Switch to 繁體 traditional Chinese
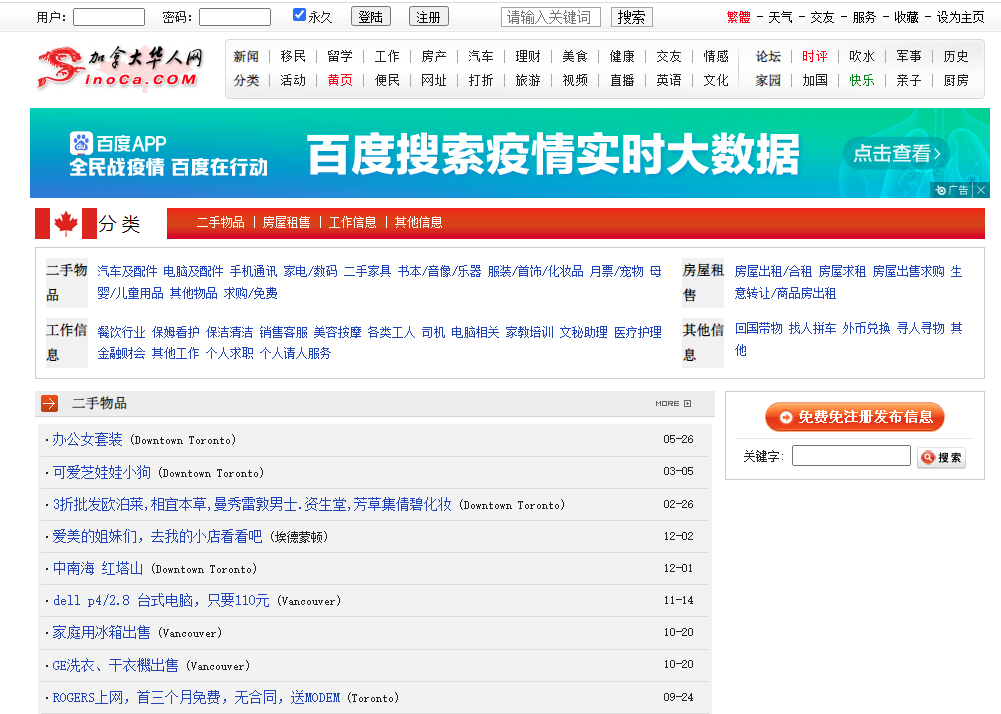 coord(739,17)
